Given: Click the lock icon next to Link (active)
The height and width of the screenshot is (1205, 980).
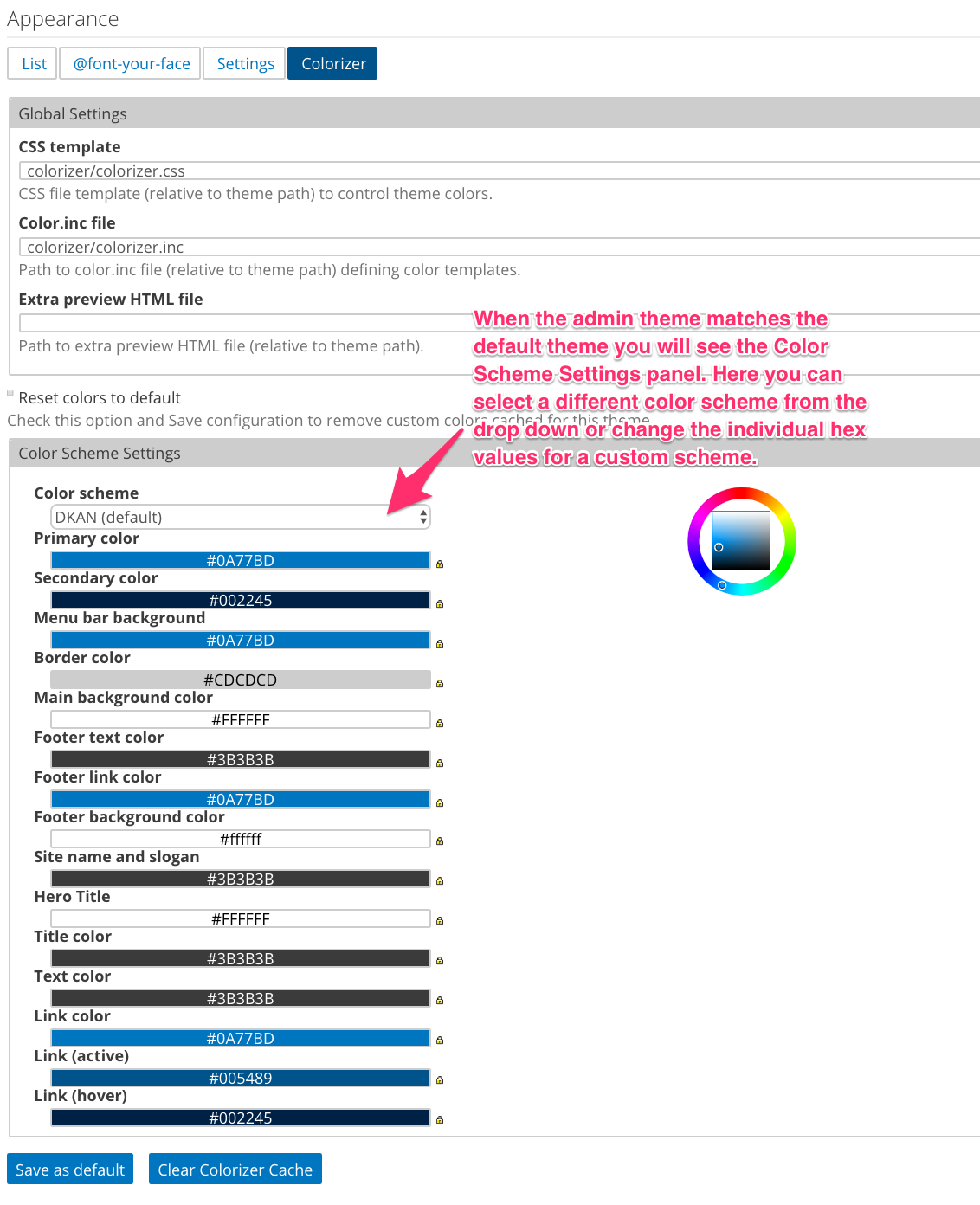Looking at the screenshot, I should pos(440,1080).
